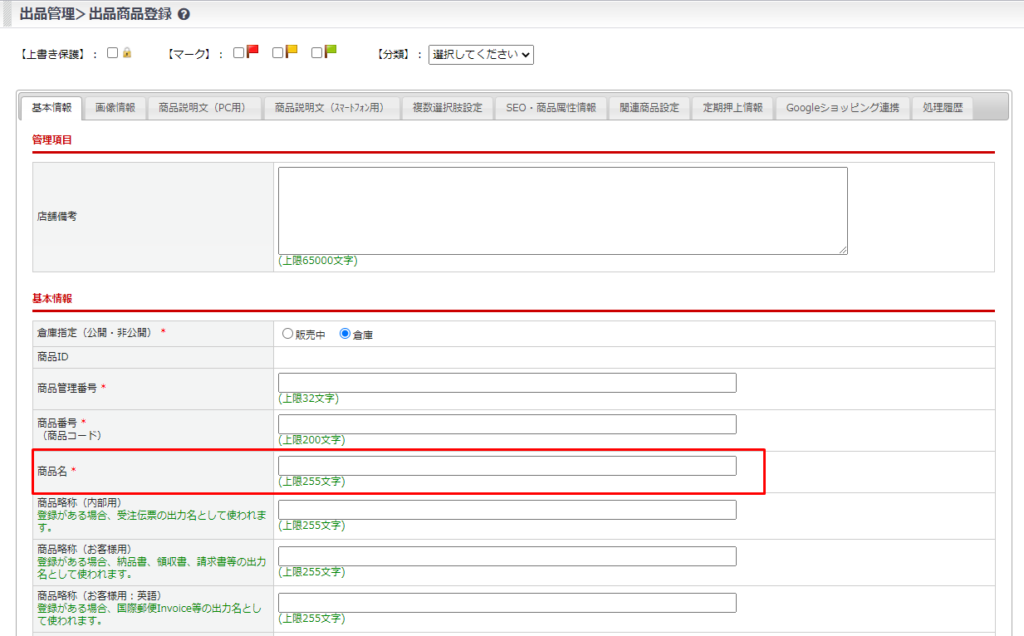Click the red flag mark icon
The width and height of the screenshot is (1024, 636).
tap(253, 51)
